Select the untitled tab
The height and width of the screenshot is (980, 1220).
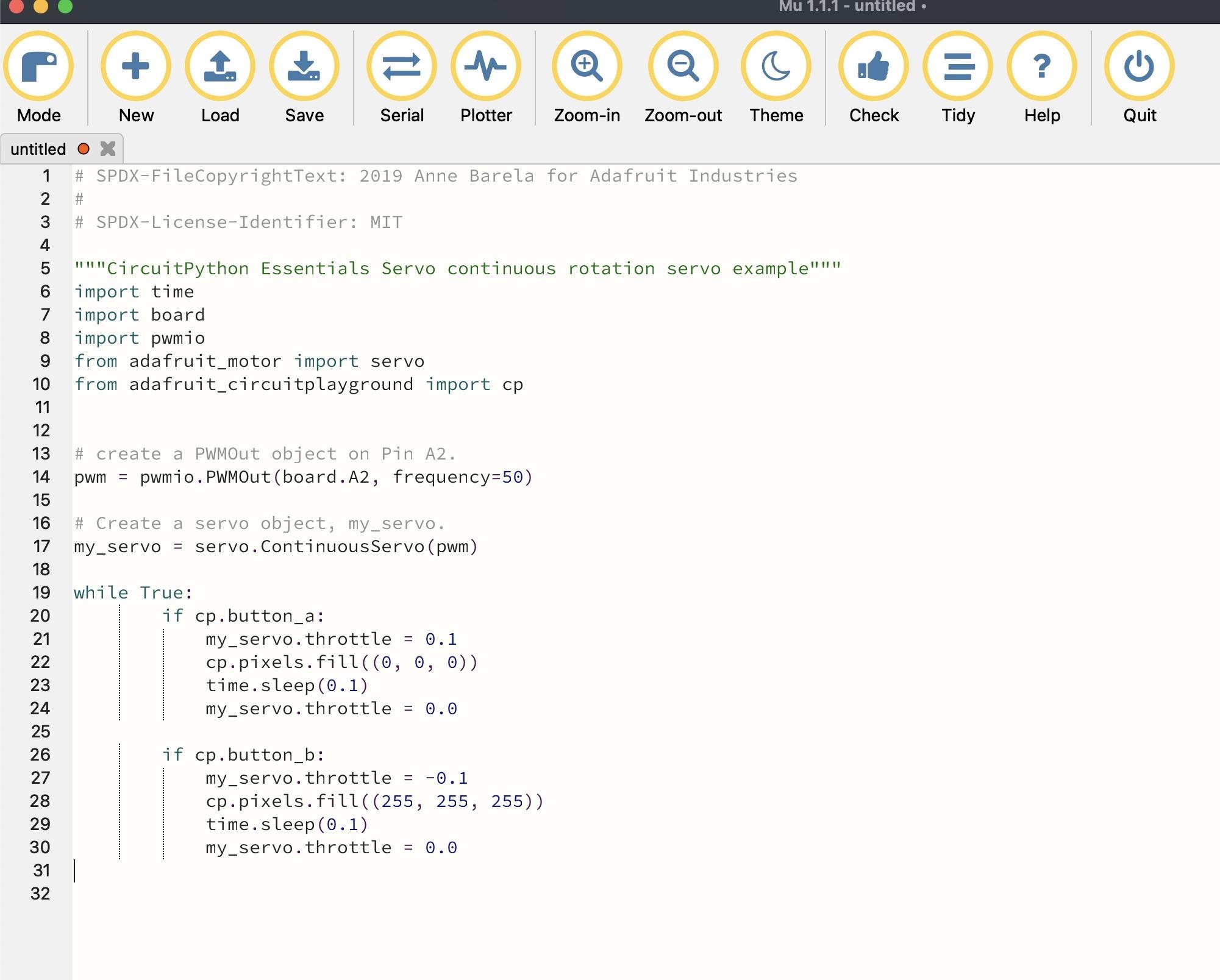point(38,149)
